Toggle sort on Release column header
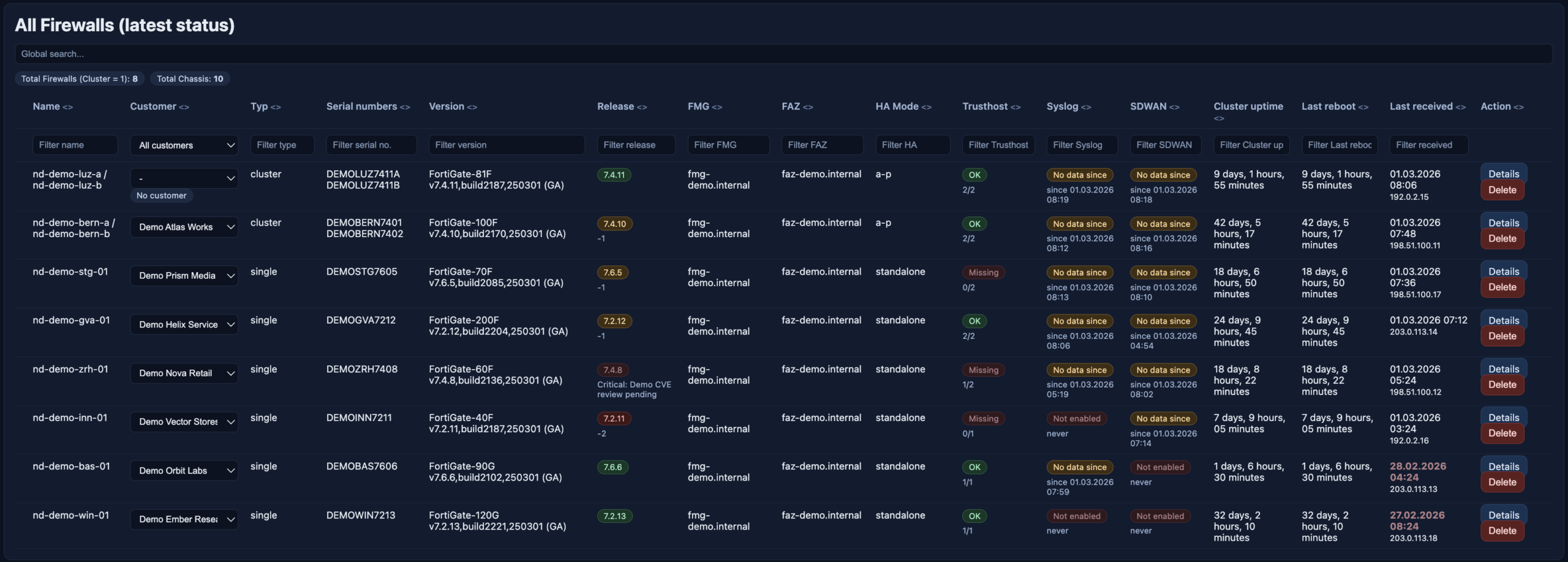Screen dimensions: 1568x562 coord(641,107)
